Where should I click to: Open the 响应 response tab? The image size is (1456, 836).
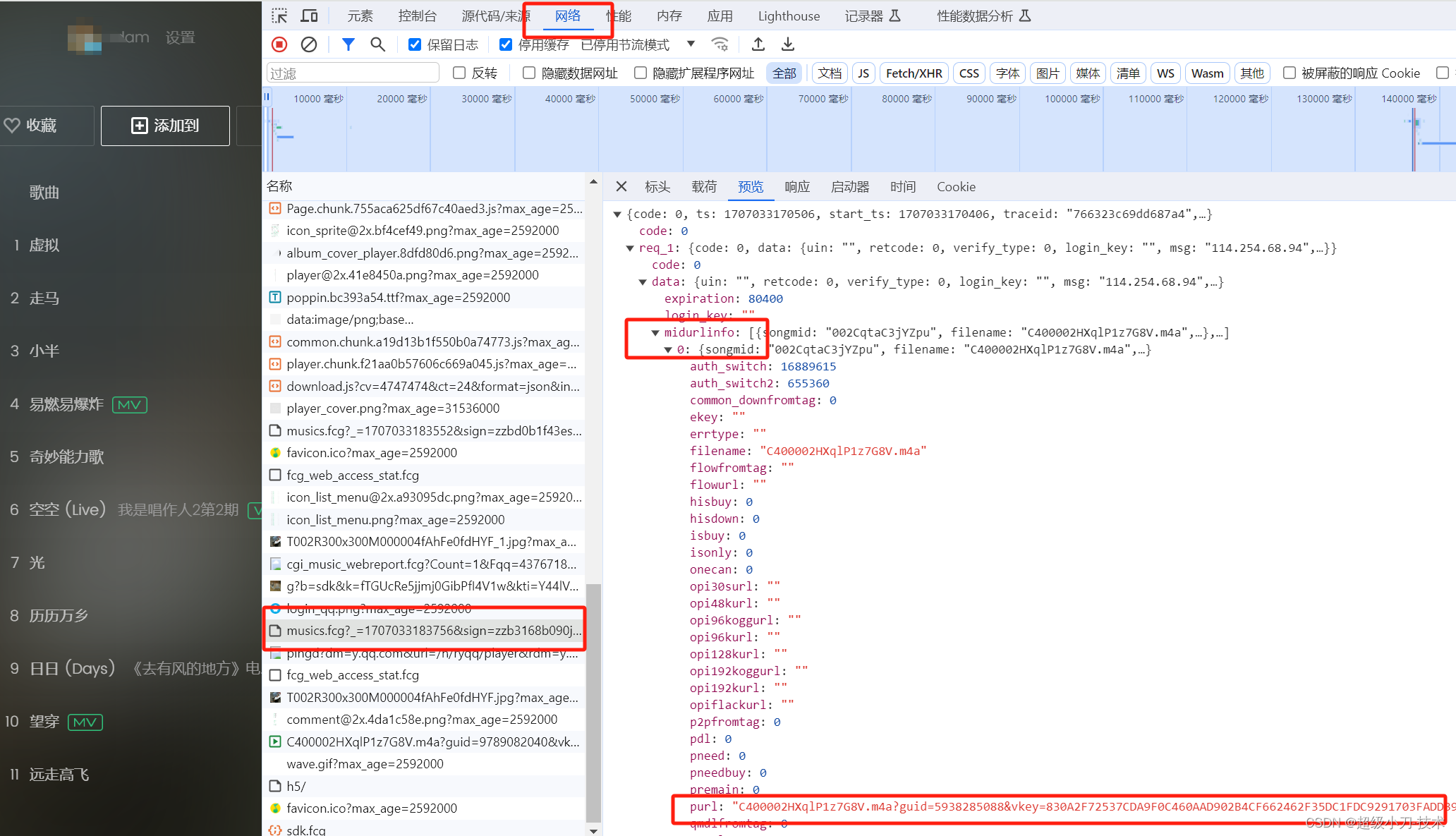click(x=797, y=186)
